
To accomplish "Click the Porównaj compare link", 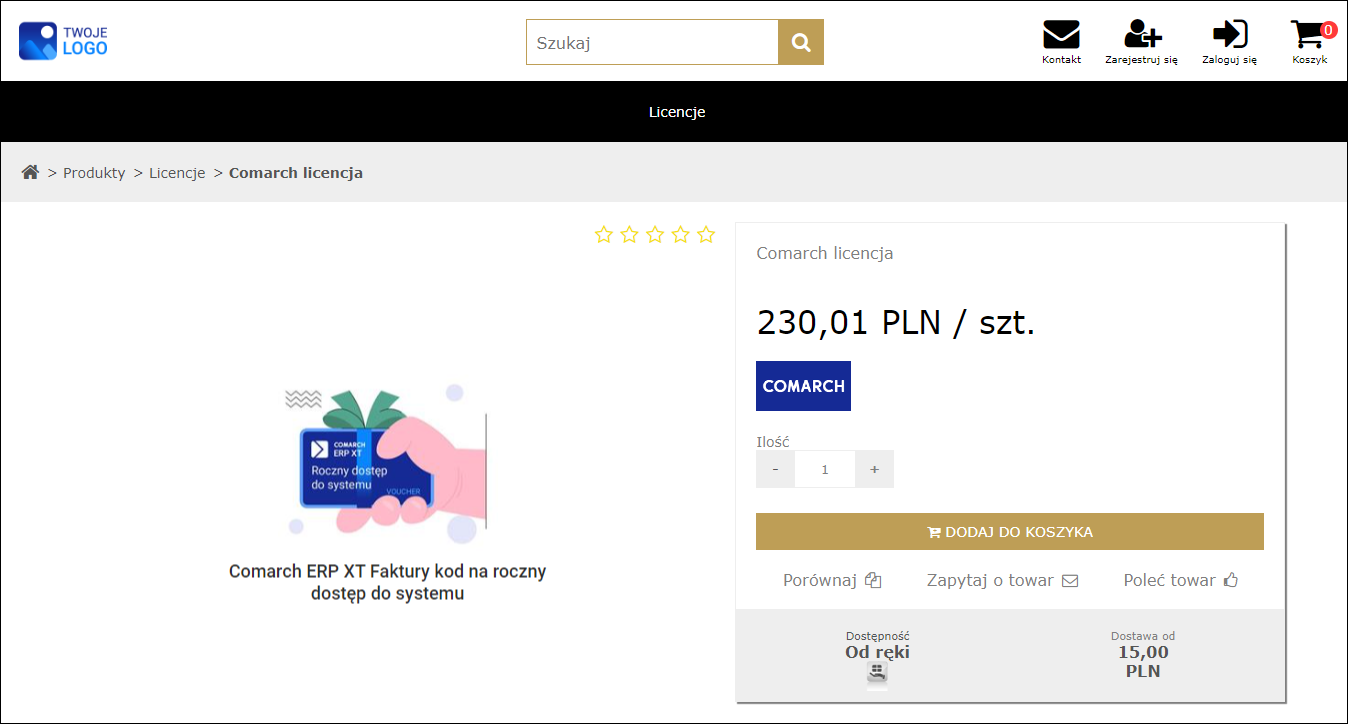I will coord(831,580).
